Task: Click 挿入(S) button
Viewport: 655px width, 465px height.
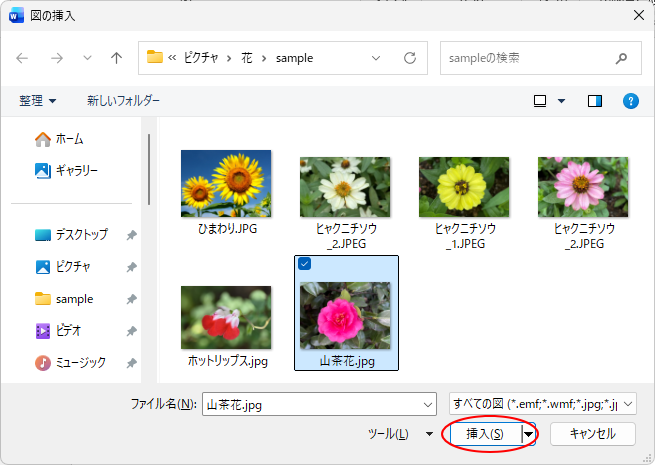Action: click(485, 434)
